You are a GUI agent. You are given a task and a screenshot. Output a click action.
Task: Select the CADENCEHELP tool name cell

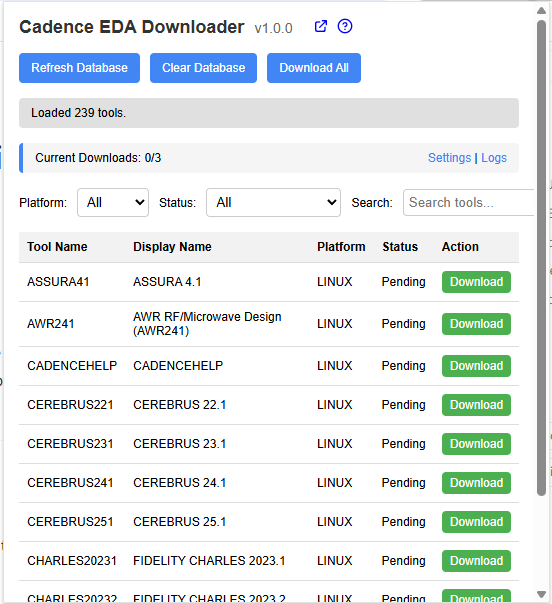[72, 366]
